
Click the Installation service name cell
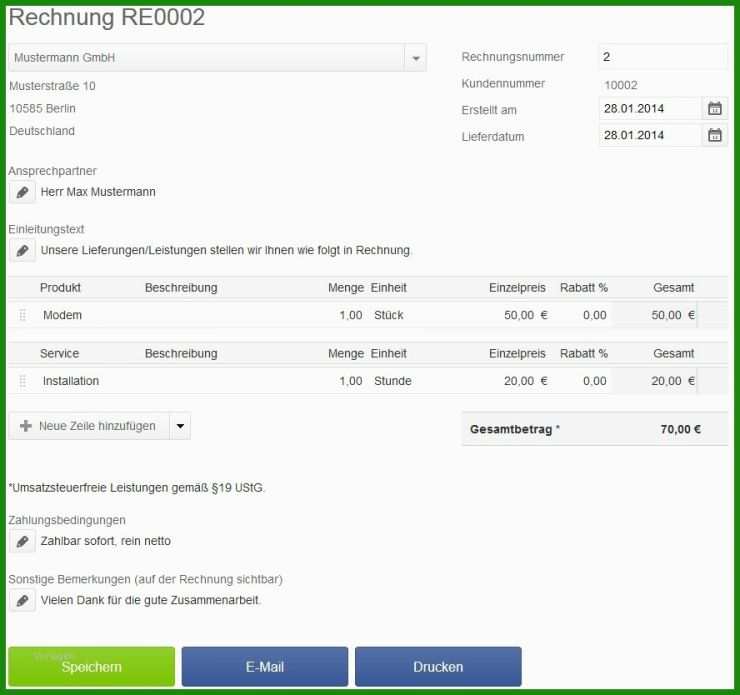tap(71, 381)
